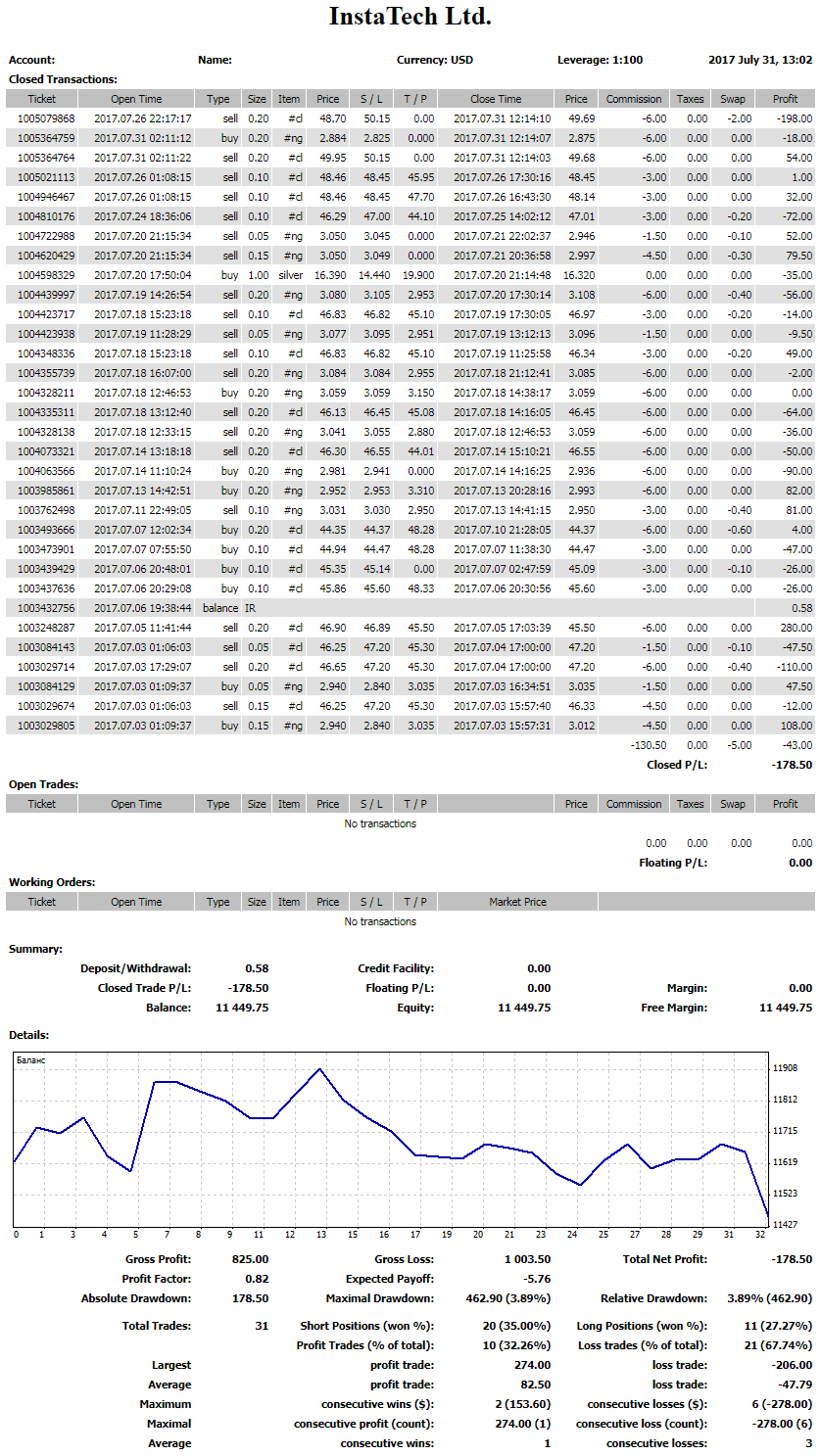Viewport: 821px width, 1456px height.
Task: Click the "Total Trades:" label
Action: tap(158, 1326)
